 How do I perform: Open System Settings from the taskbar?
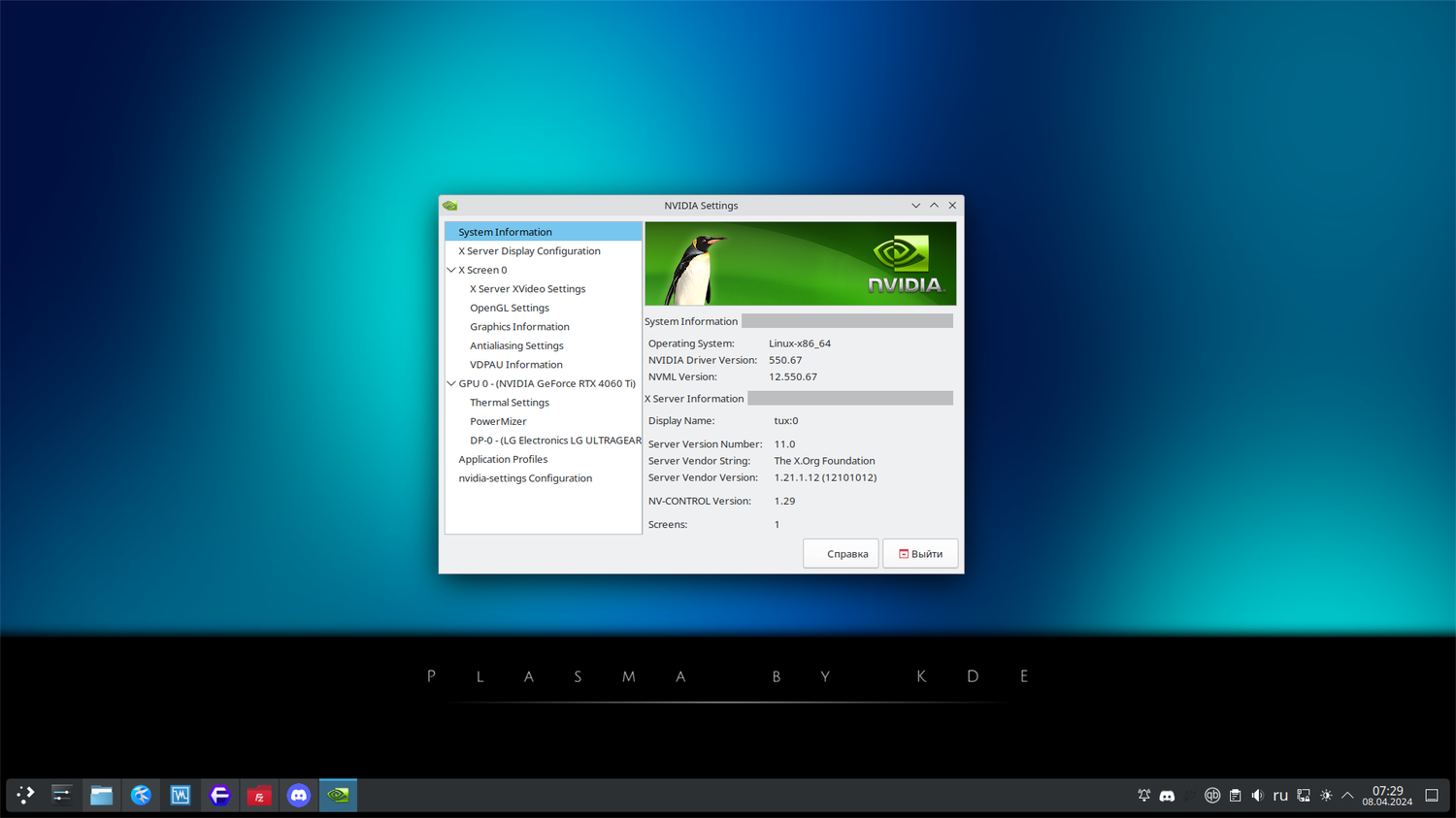61,795
